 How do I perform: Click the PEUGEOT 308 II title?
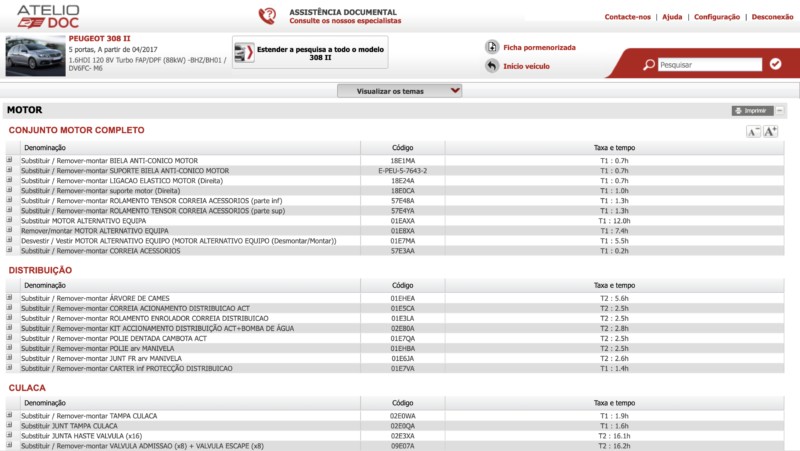[99, 38]
